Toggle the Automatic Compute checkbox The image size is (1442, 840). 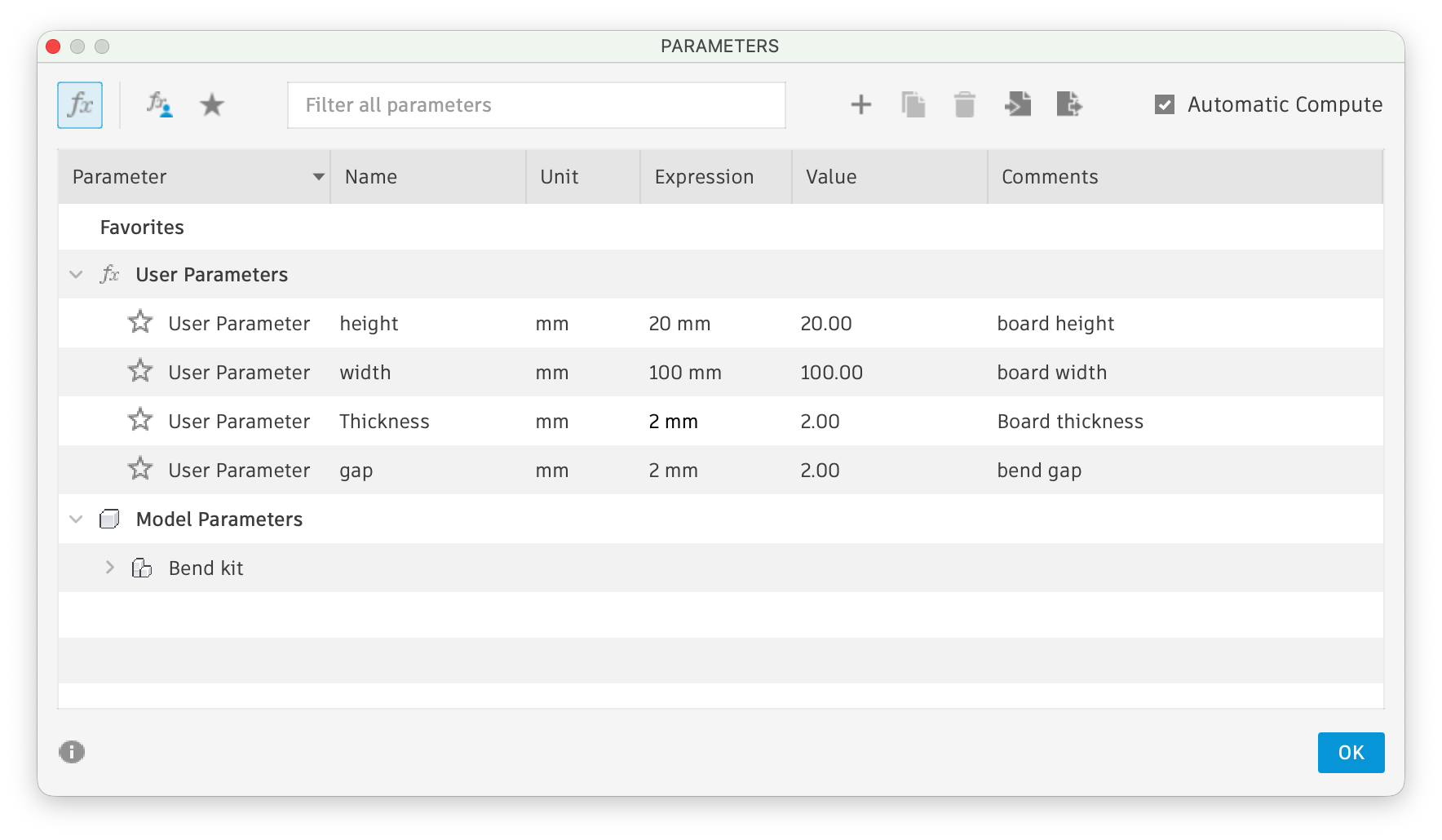tap(1165, 104)
